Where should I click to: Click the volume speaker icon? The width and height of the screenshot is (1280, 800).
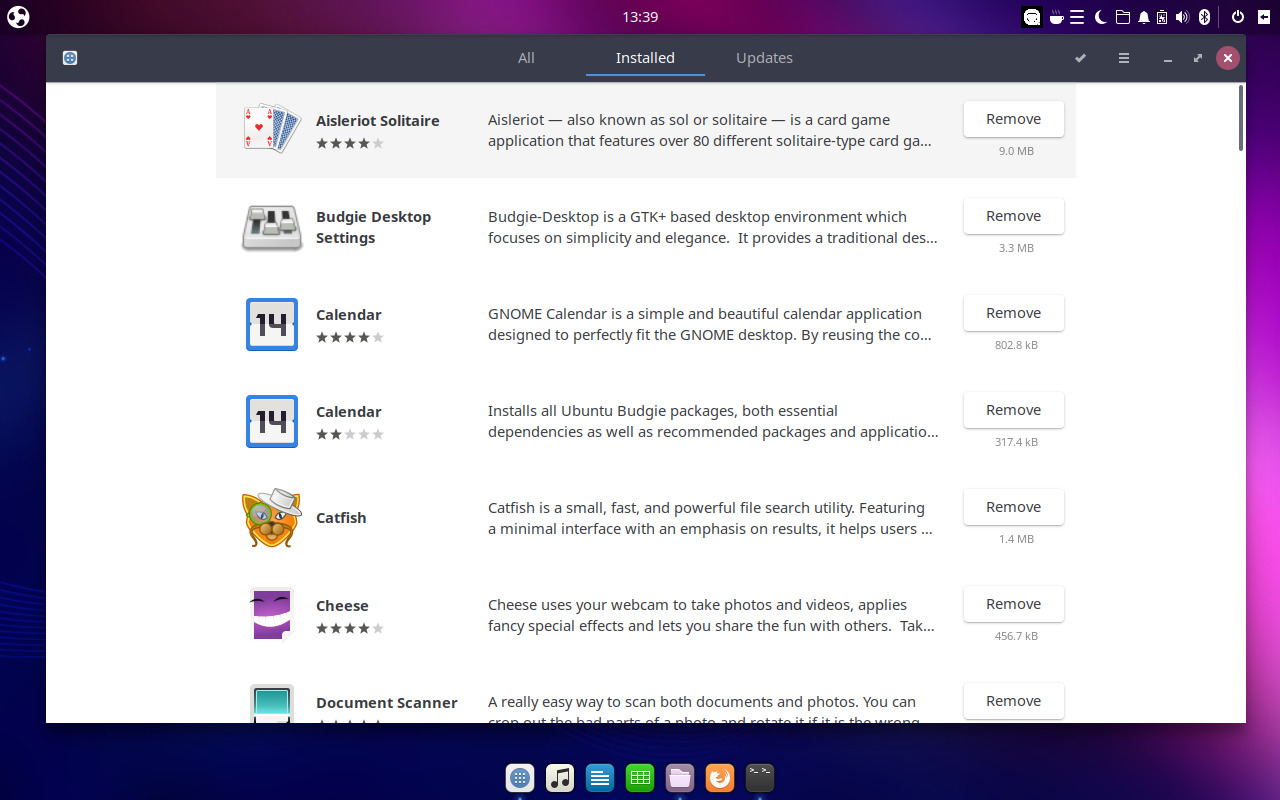click(1182, 17)
